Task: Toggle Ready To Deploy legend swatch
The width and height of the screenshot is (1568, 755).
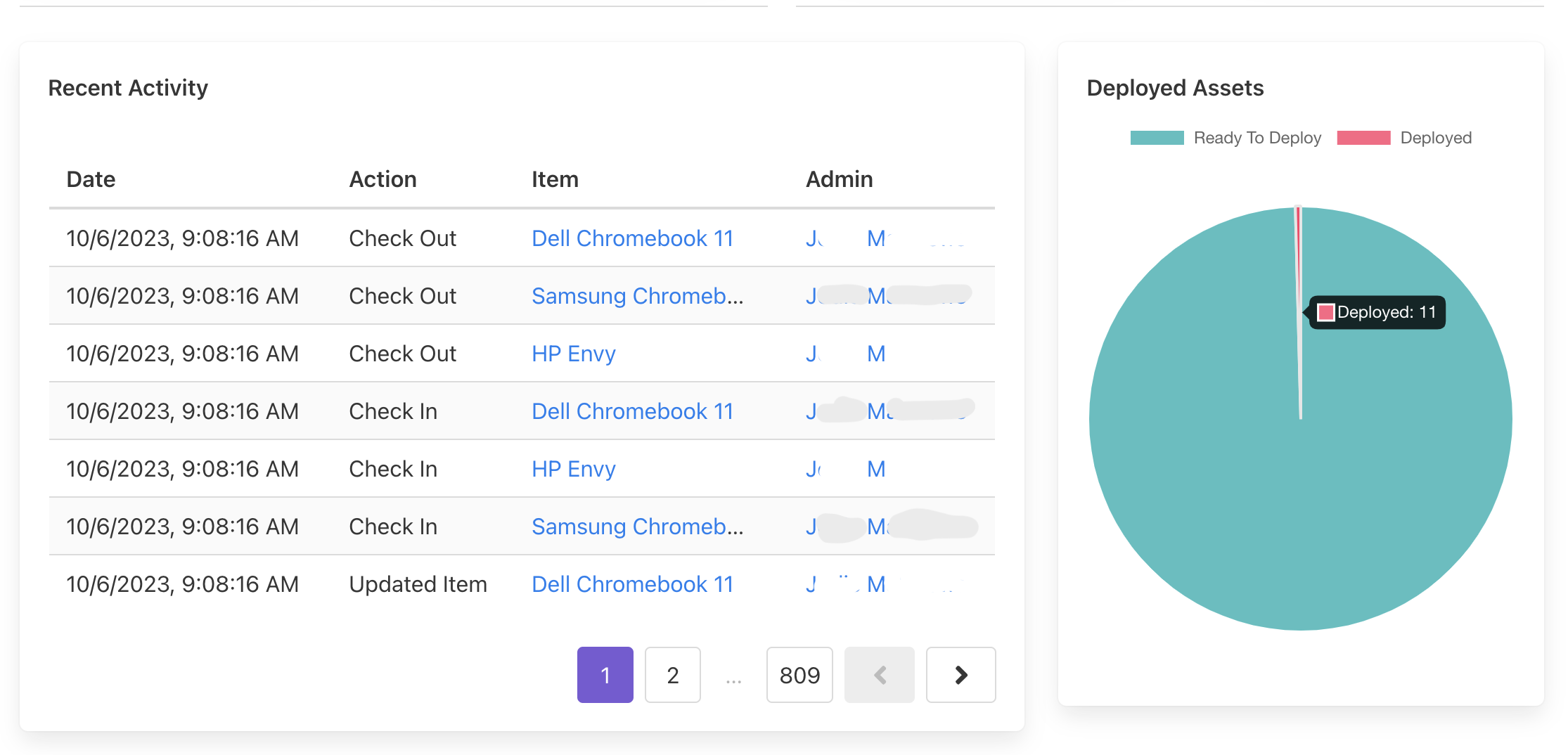Action: click(x=1157, y=138)
